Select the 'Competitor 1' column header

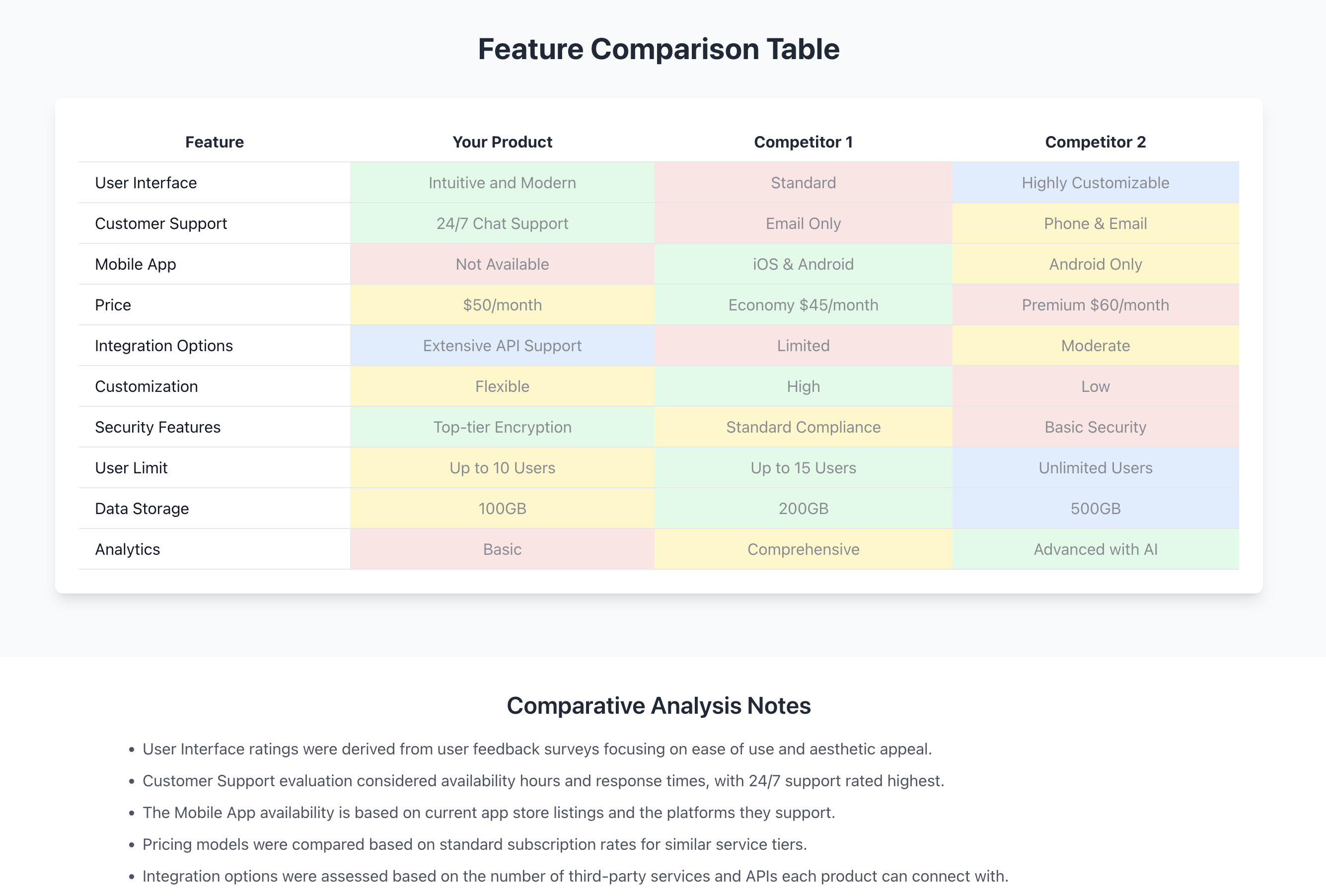(803, 142)
